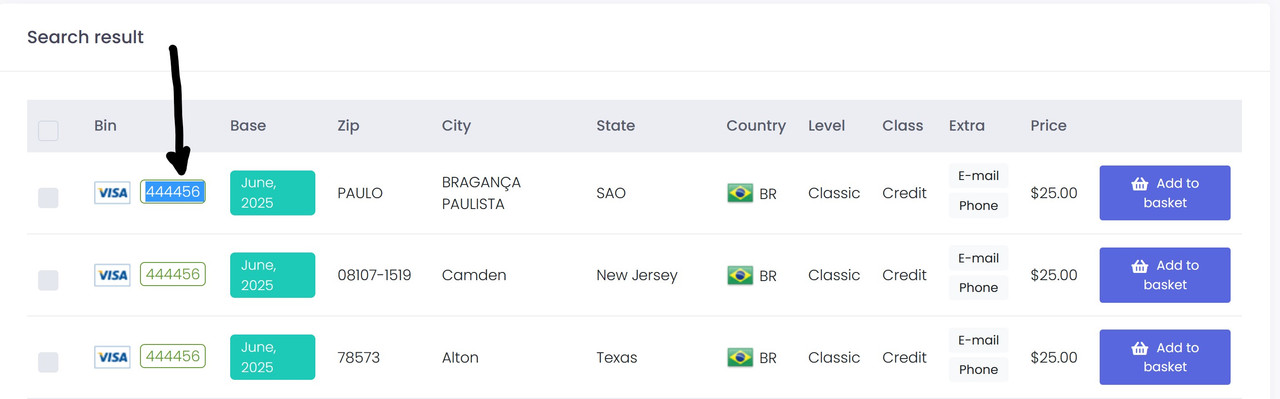The image size is (1280, 399).
Task: Click the June, 2025 base tag in the Alton row
Action: point(272,357)
